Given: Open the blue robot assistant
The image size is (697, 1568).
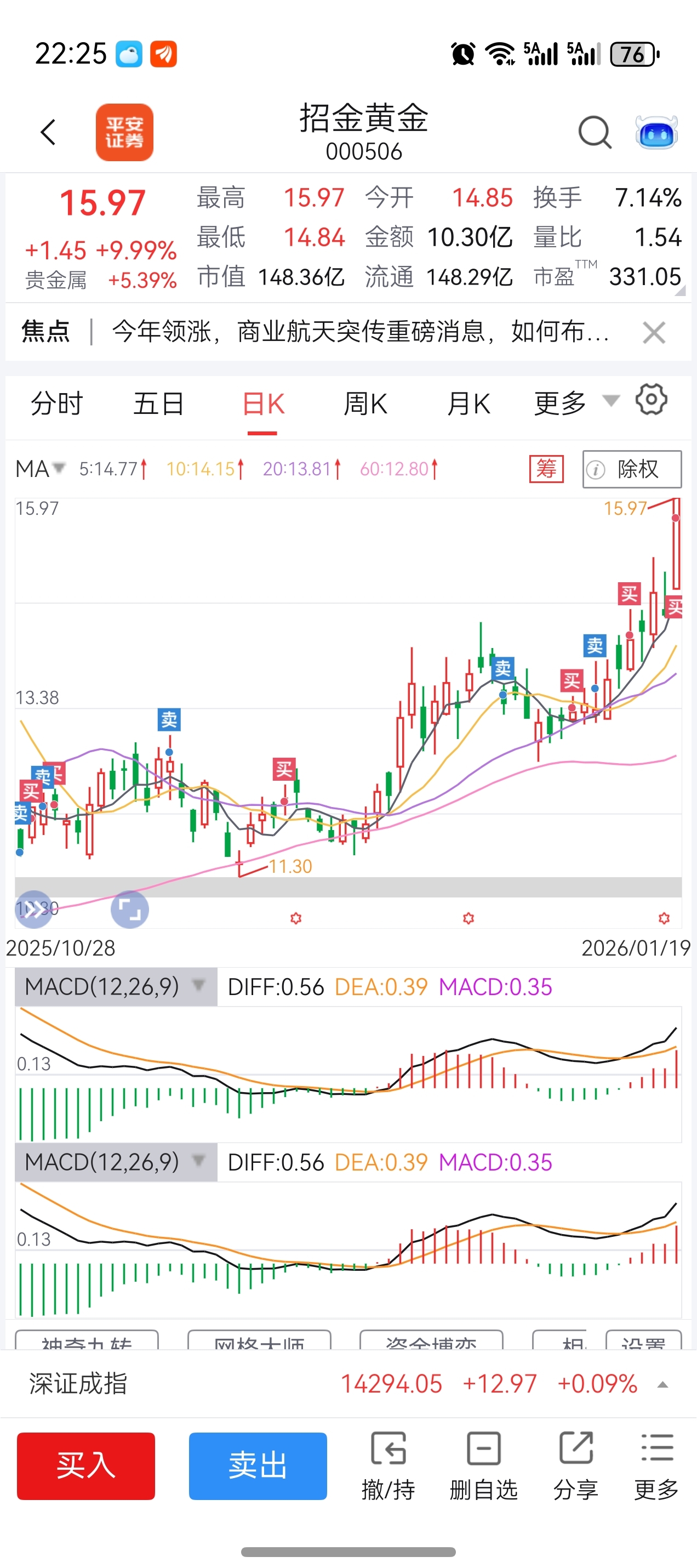Looking at the screenshot, I should point(656,132).
